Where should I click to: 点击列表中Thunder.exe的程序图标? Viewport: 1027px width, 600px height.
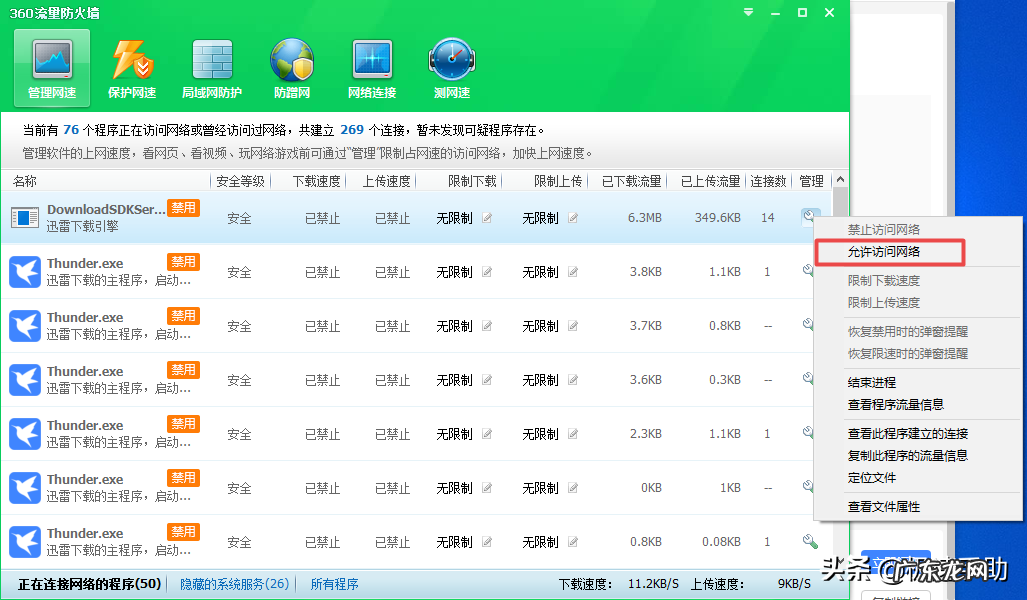click(x=24, y=271)
